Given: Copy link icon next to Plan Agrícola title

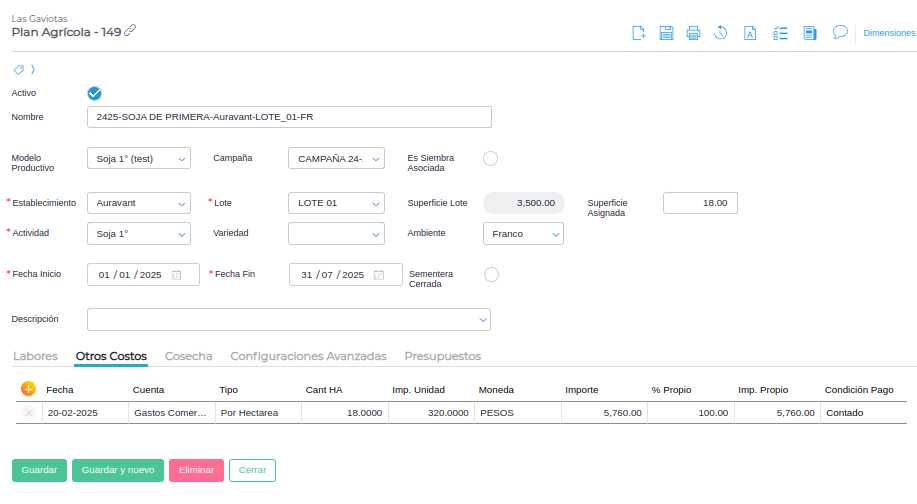Looking at the screenshot, I should point(130,31).
